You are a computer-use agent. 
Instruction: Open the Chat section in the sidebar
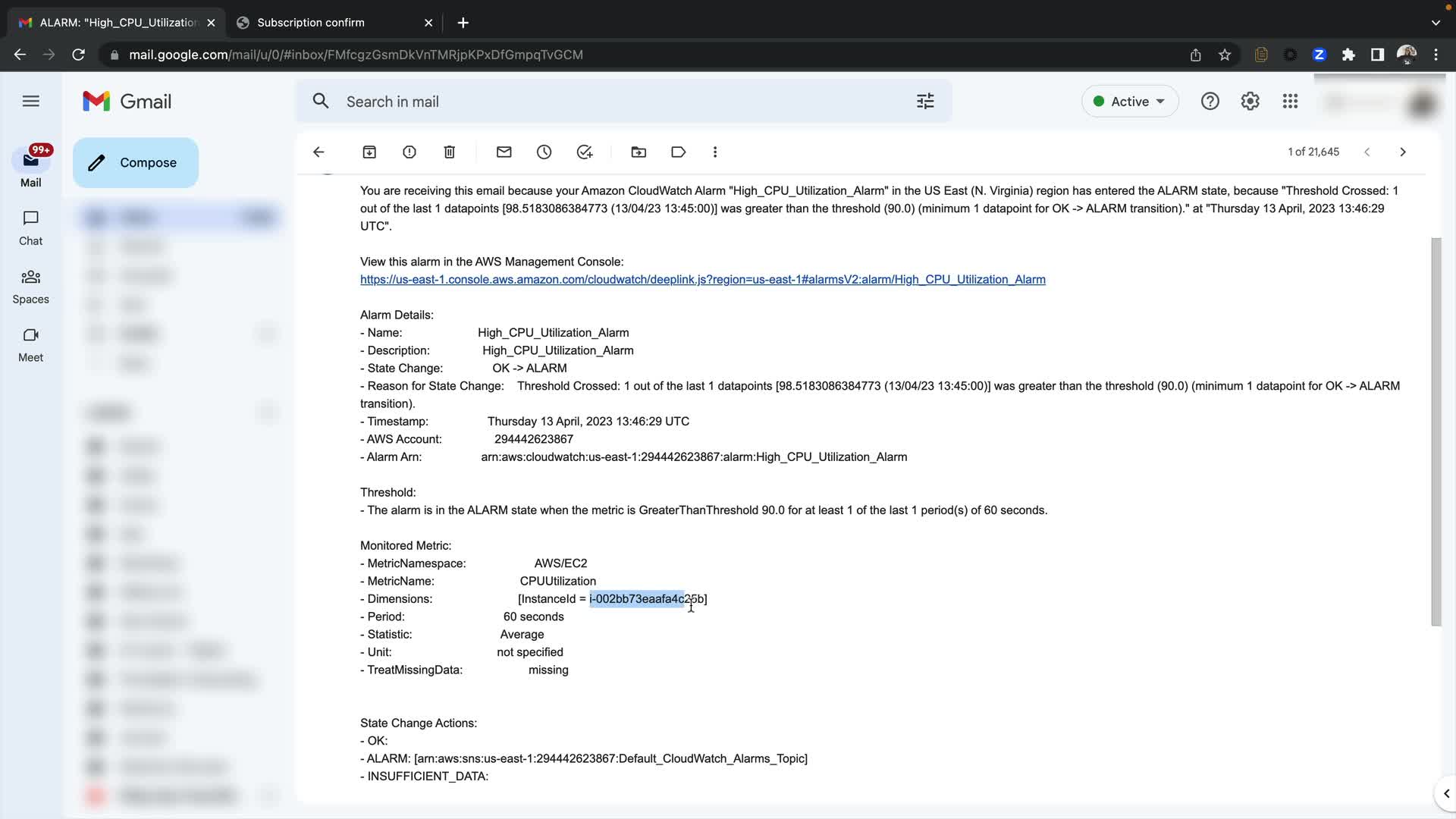31,227
